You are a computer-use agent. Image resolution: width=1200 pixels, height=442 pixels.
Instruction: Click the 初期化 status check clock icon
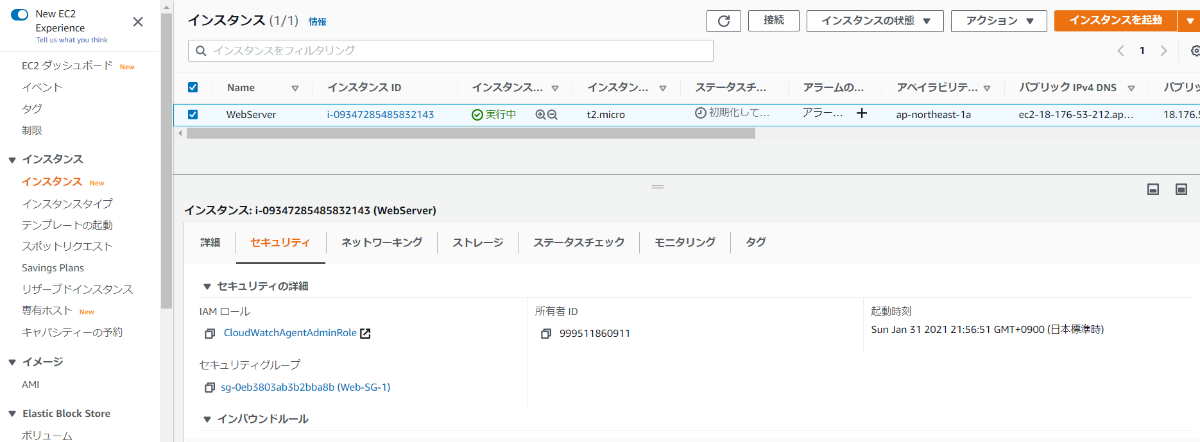tap(701, 113)
